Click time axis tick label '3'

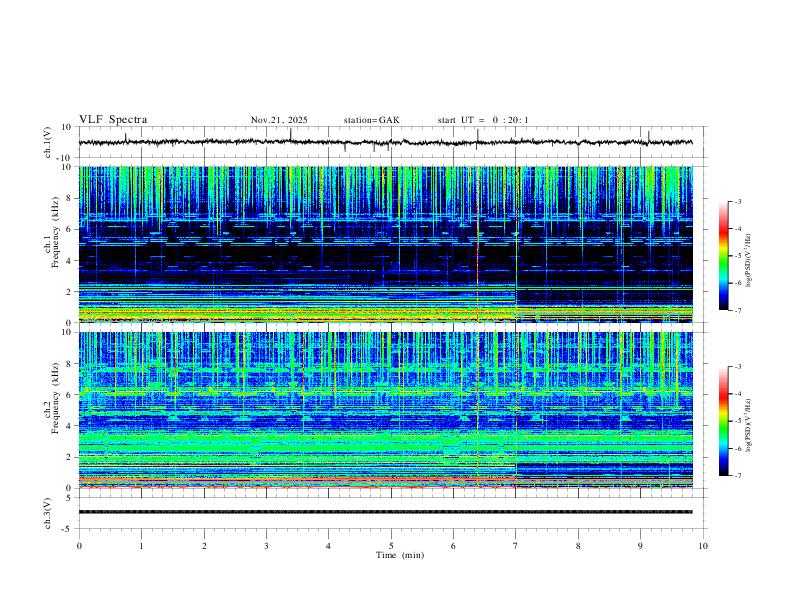[266, 546]
